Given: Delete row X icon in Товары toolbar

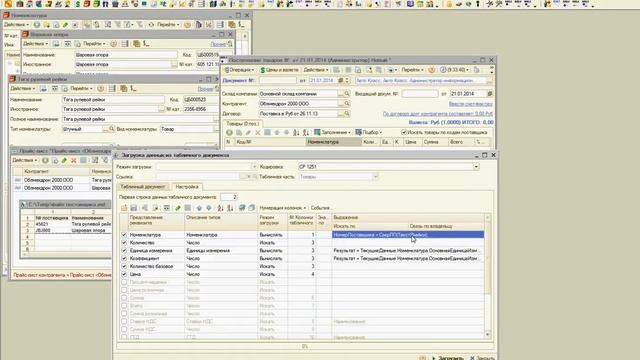Looking at the screenshot, I should 258,132.
